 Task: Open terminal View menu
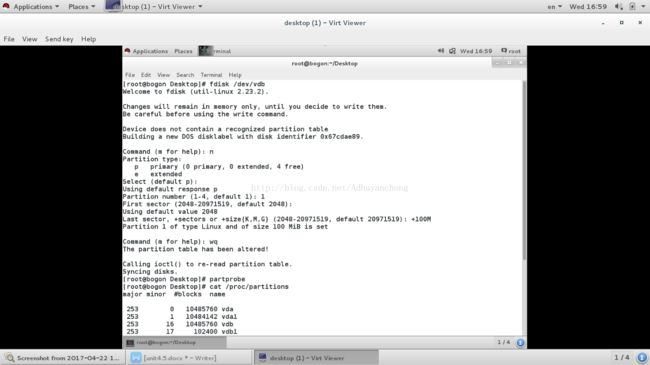tap(163, 75)
